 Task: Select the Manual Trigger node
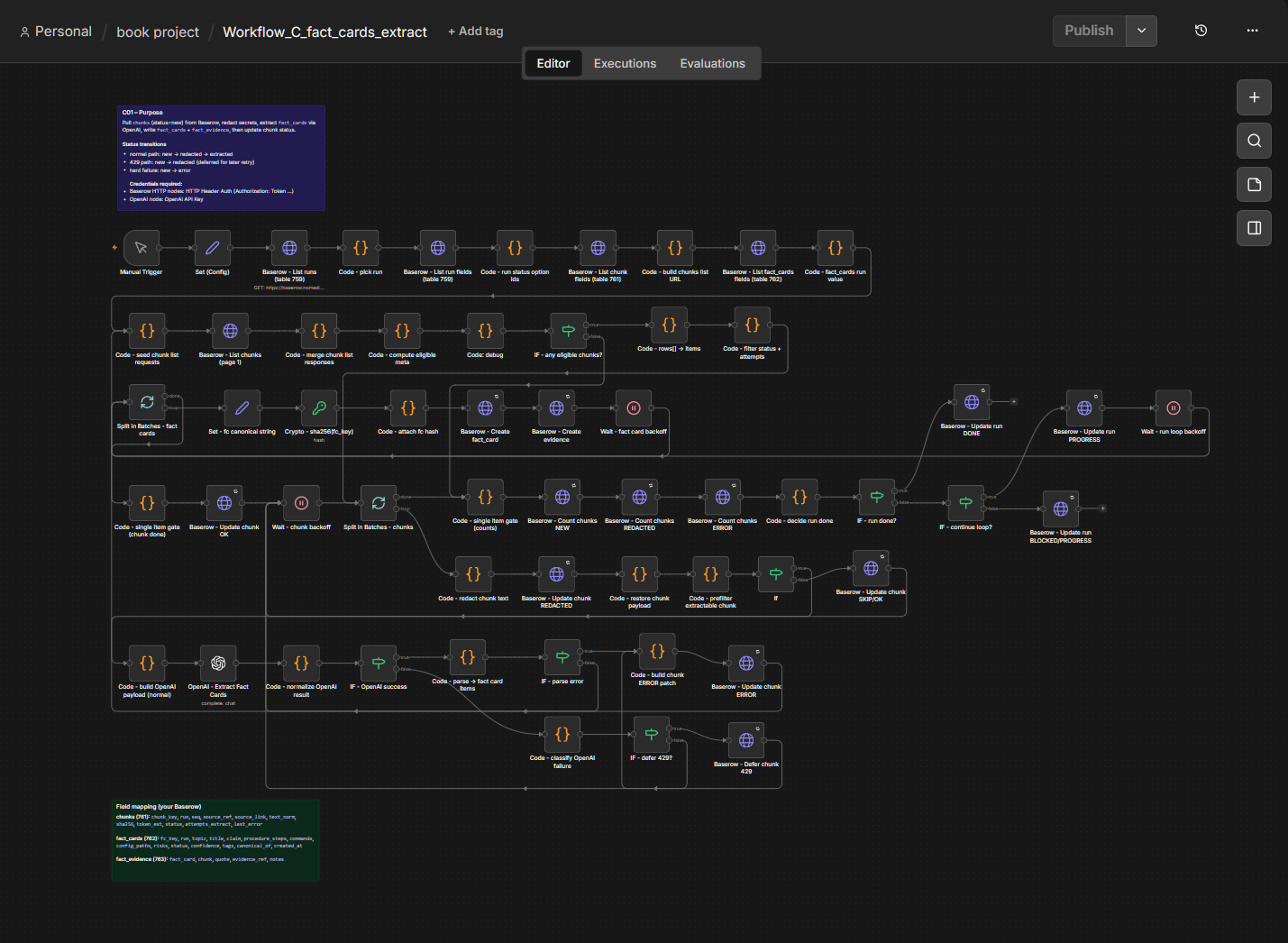click(x=142, y=247)
